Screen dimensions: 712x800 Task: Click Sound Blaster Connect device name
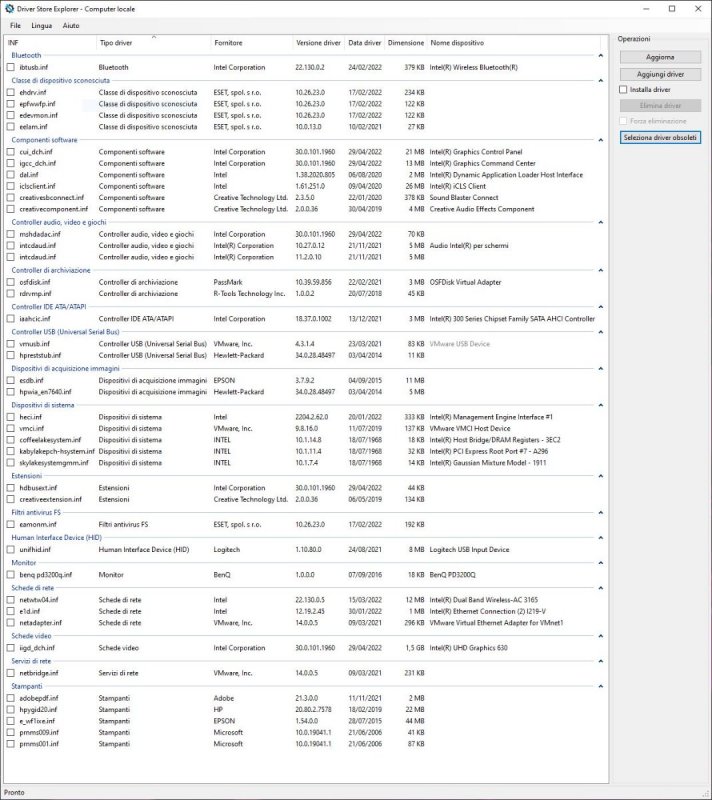(x=464, y=198)
